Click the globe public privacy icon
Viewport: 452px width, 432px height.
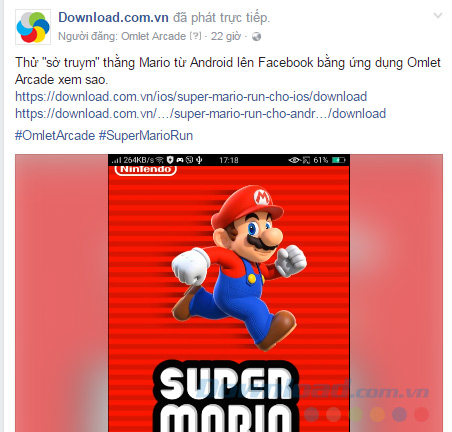[256, 36]
